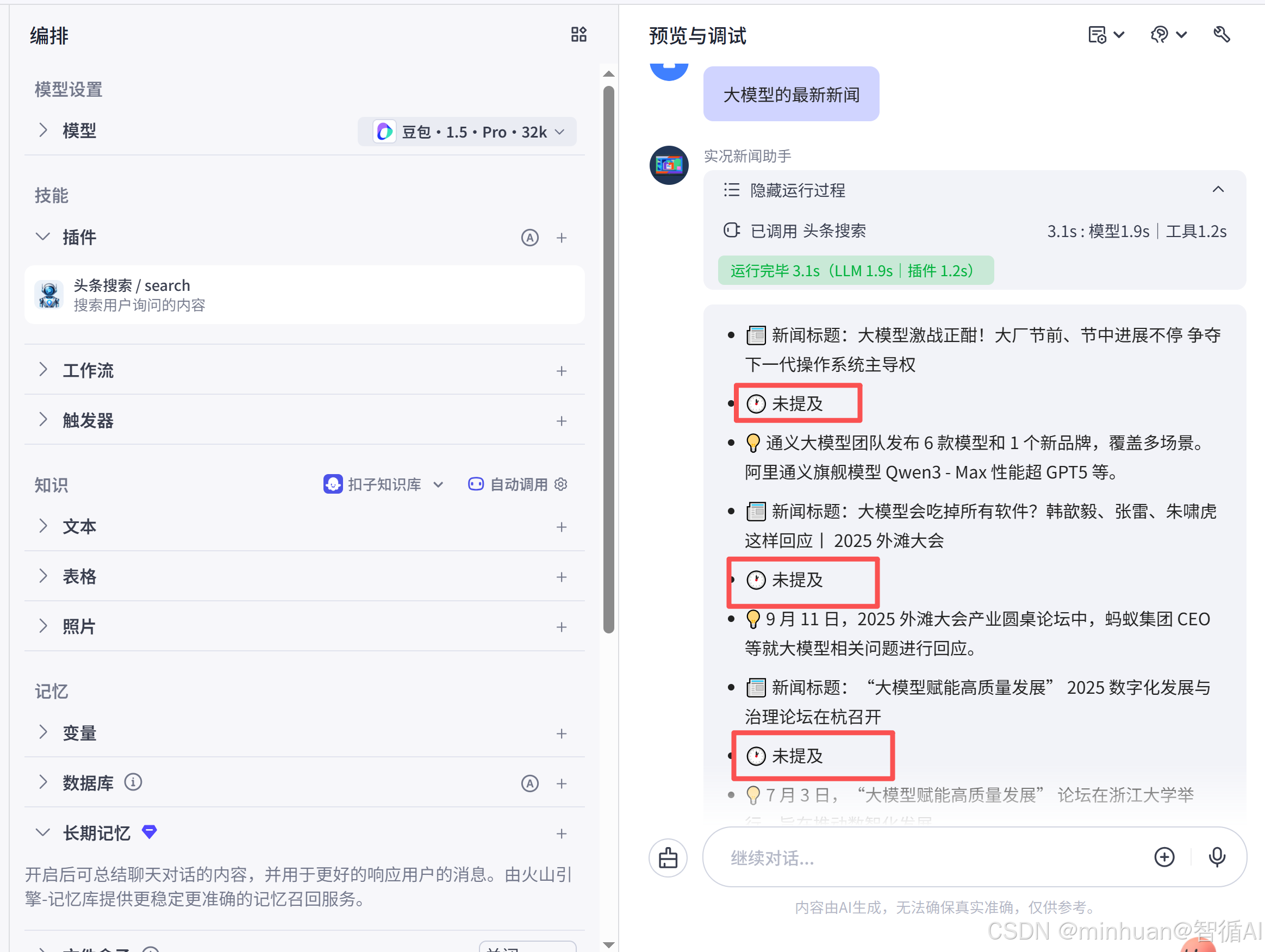Click the clear conversation broom icon
This screenshot has width=1265, height=952.
click(668, 857)
